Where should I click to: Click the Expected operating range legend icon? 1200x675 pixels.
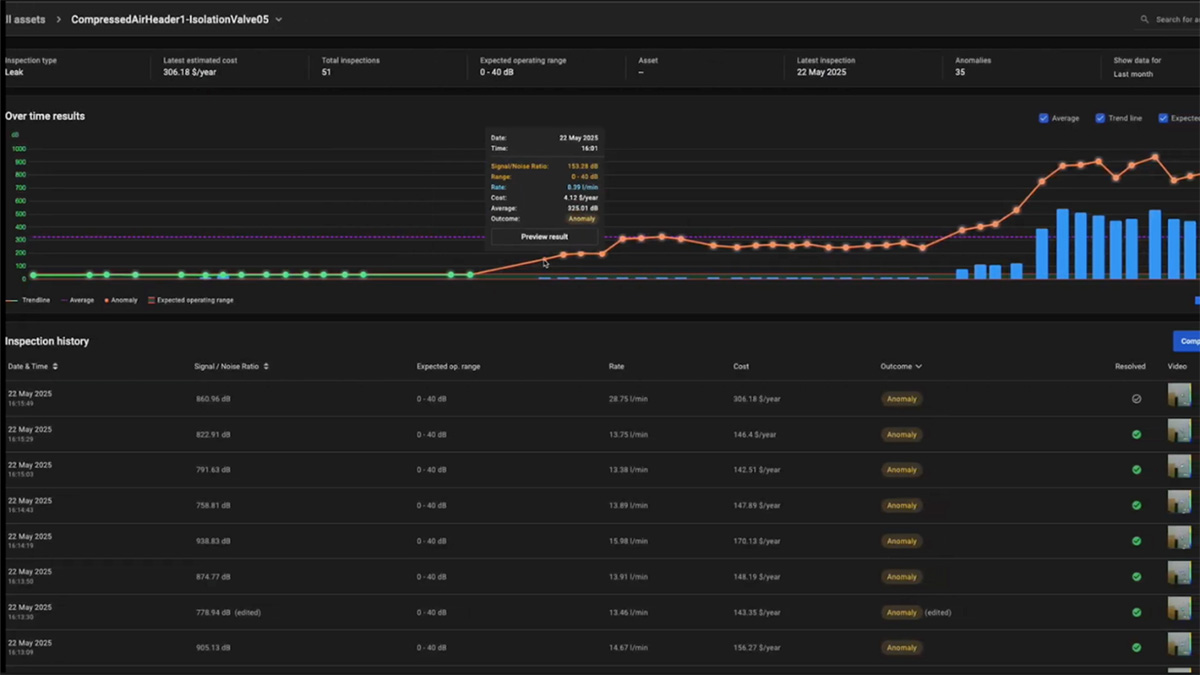[152, 300]
